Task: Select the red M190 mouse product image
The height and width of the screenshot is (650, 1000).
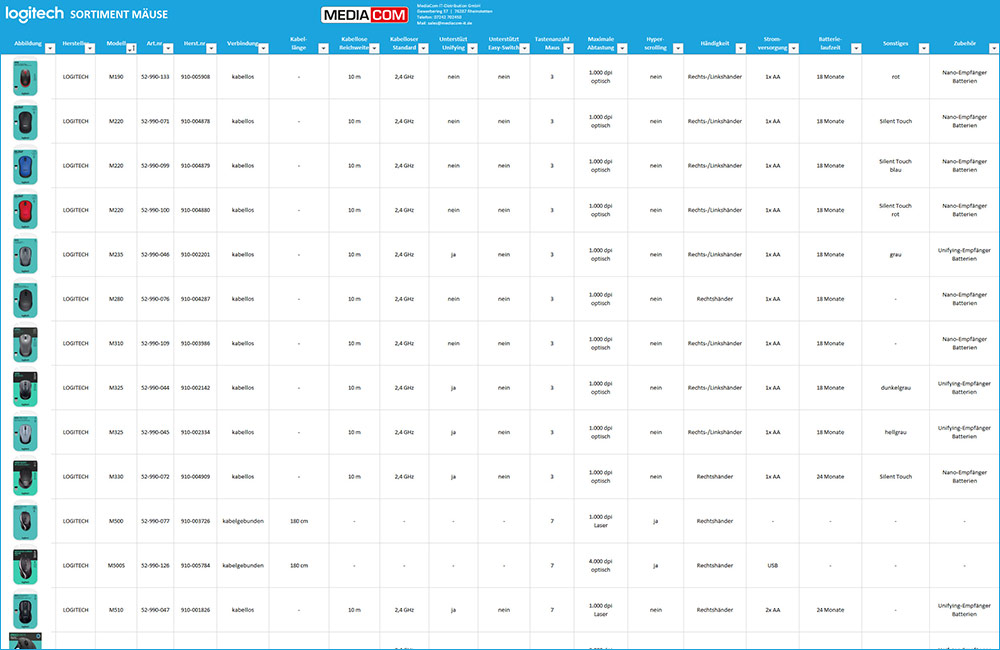Action: (26, 77)
